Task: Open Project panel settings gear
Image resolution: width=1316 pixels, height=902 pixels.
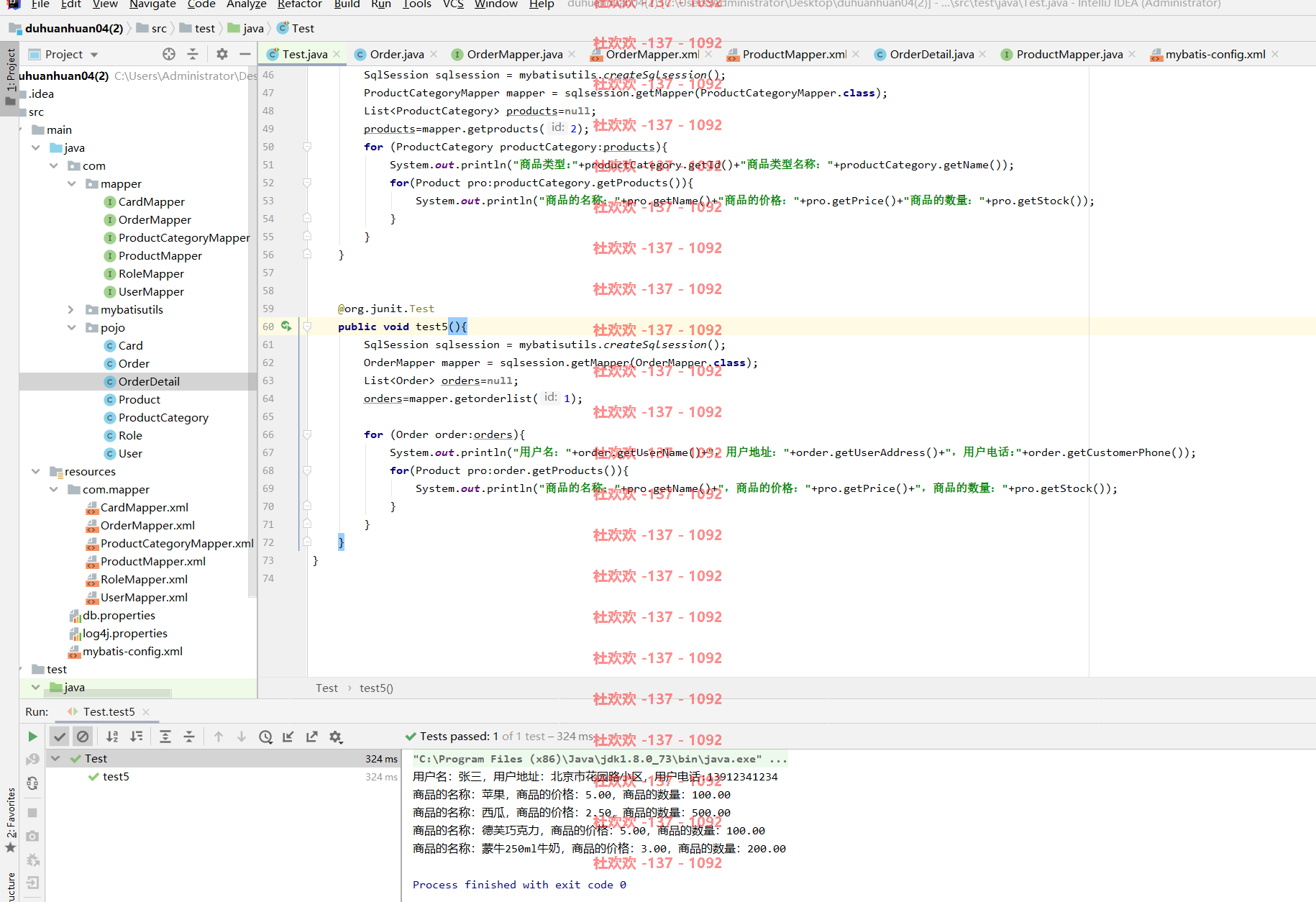Action: coord(222,54)
